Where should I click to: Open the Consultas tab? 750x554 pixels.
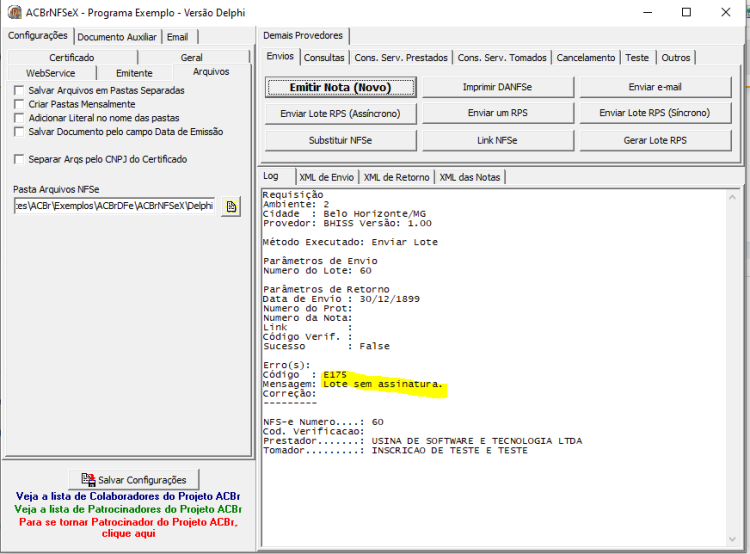[324, 58]
